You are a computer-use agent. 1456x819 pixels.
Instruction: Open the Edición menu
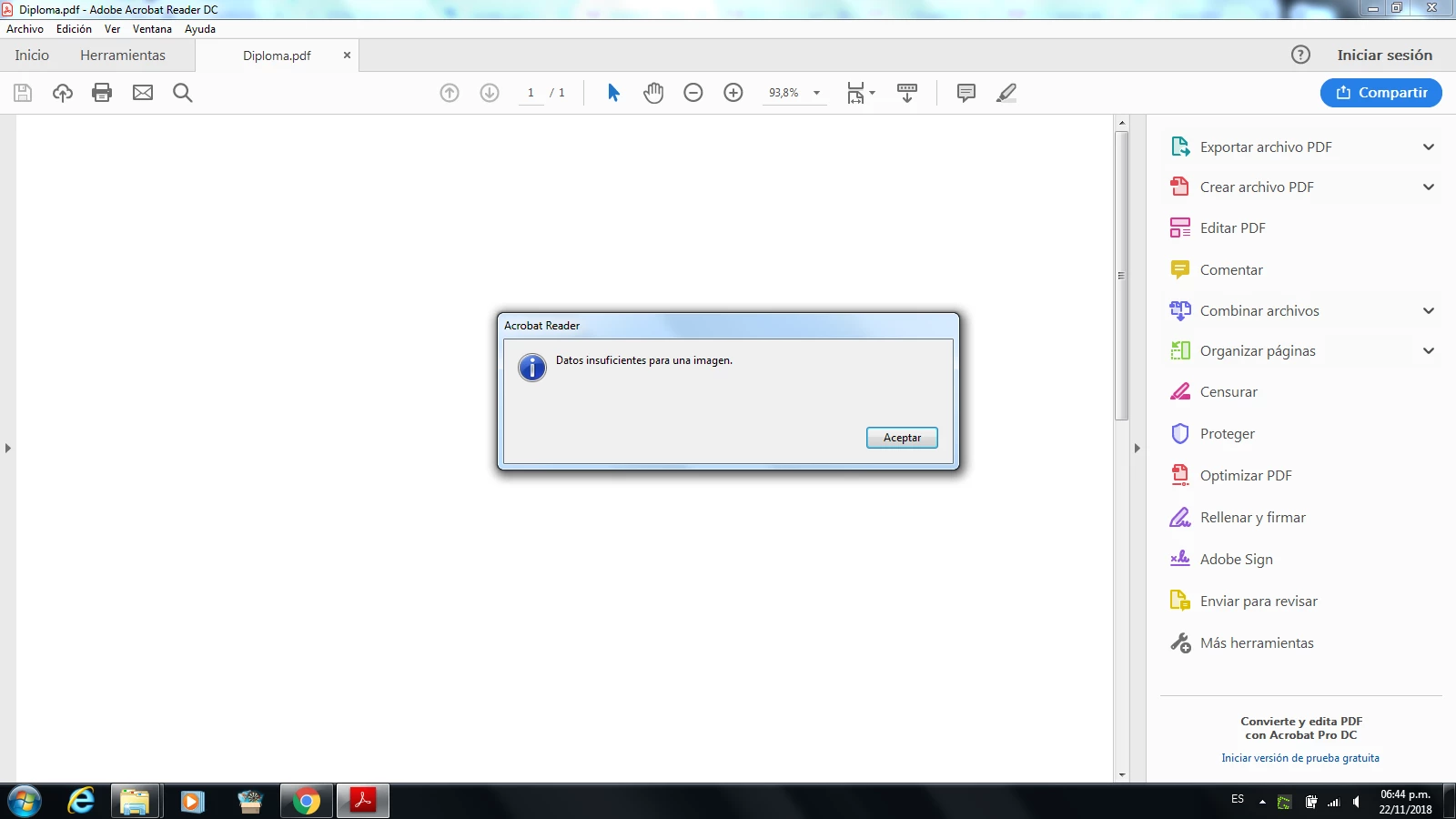(x=74, y=29)
